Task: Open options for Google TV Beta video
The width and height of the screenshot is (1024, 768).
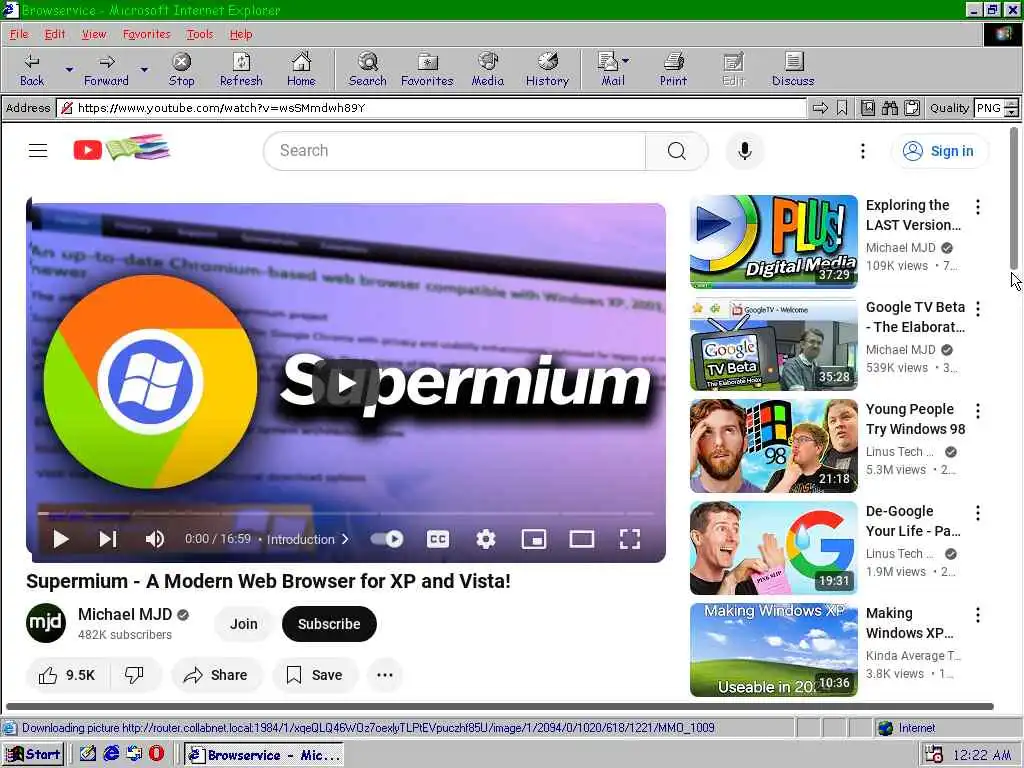Action: (x=978, y=308)
